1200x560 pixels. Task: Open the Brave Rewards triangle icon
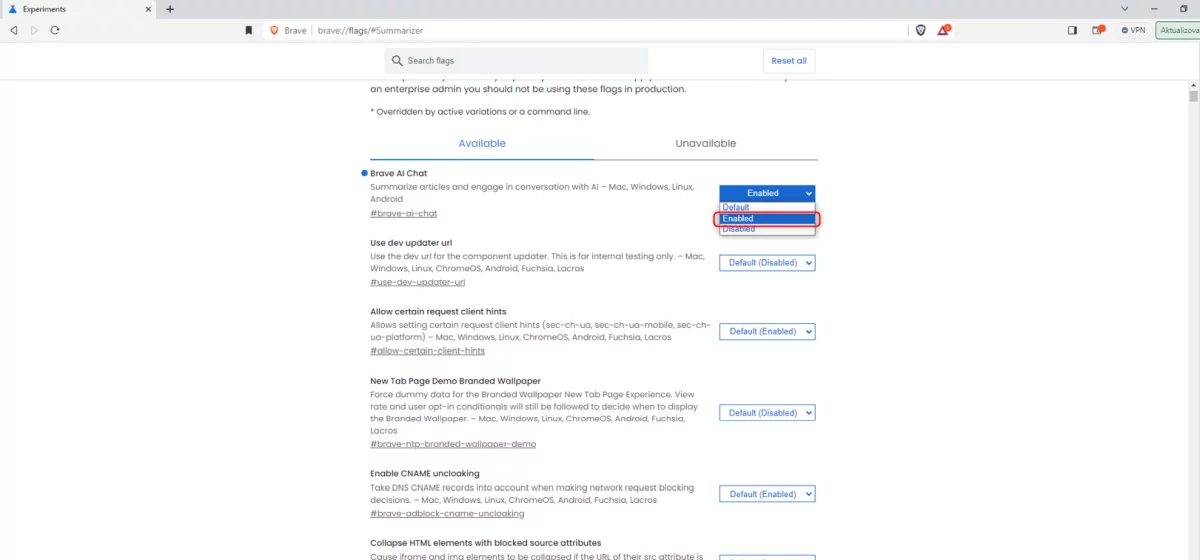point(943,30)
